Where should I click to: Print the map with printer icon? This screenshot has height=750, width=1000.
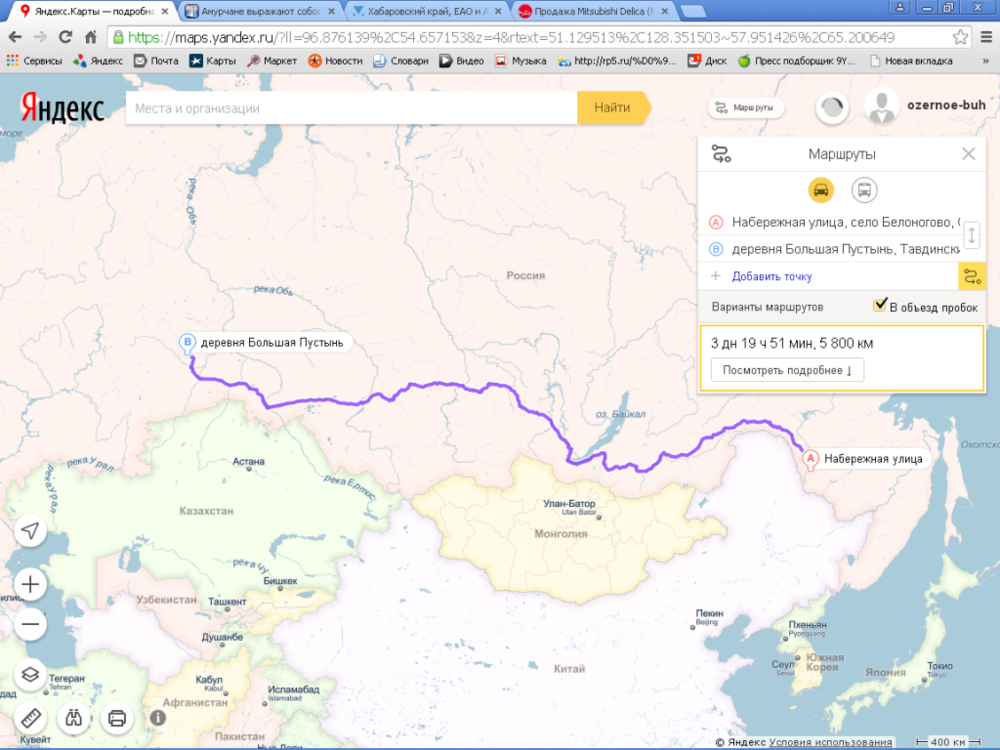coord(117,718)
